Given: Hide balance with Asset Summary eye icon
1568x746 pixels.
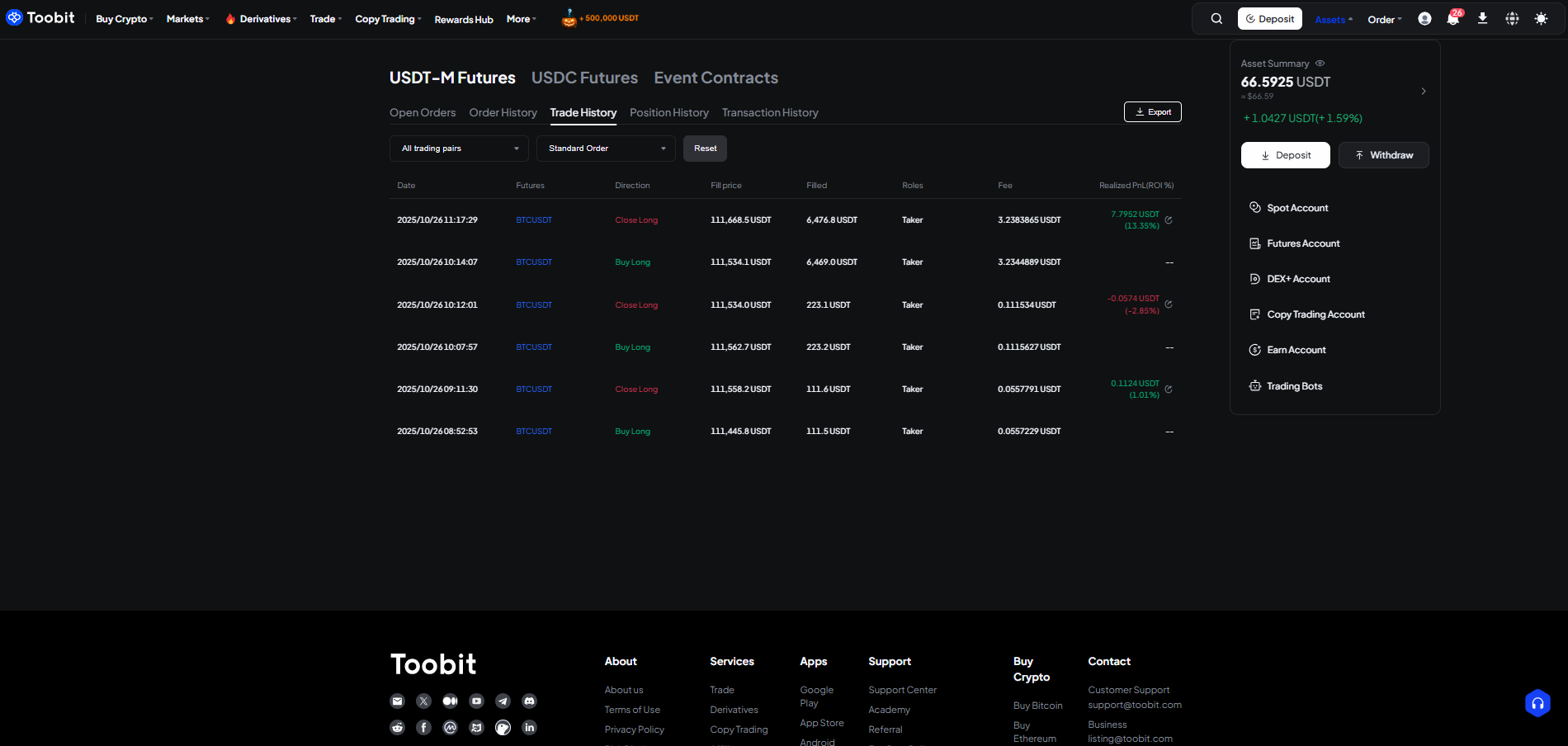Looking at the screenshot, I should 1320,64.
